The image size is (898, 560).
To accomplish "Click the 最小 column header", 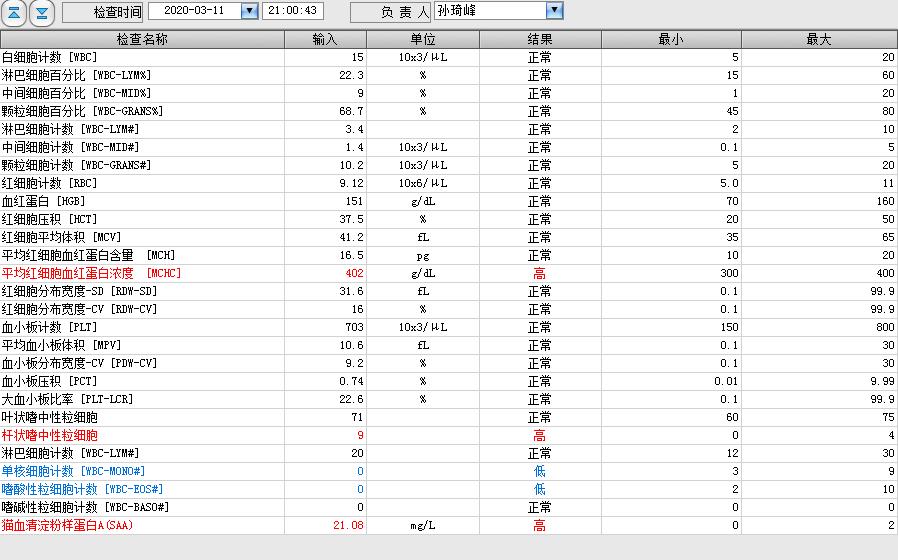I will tap(671, 39).
